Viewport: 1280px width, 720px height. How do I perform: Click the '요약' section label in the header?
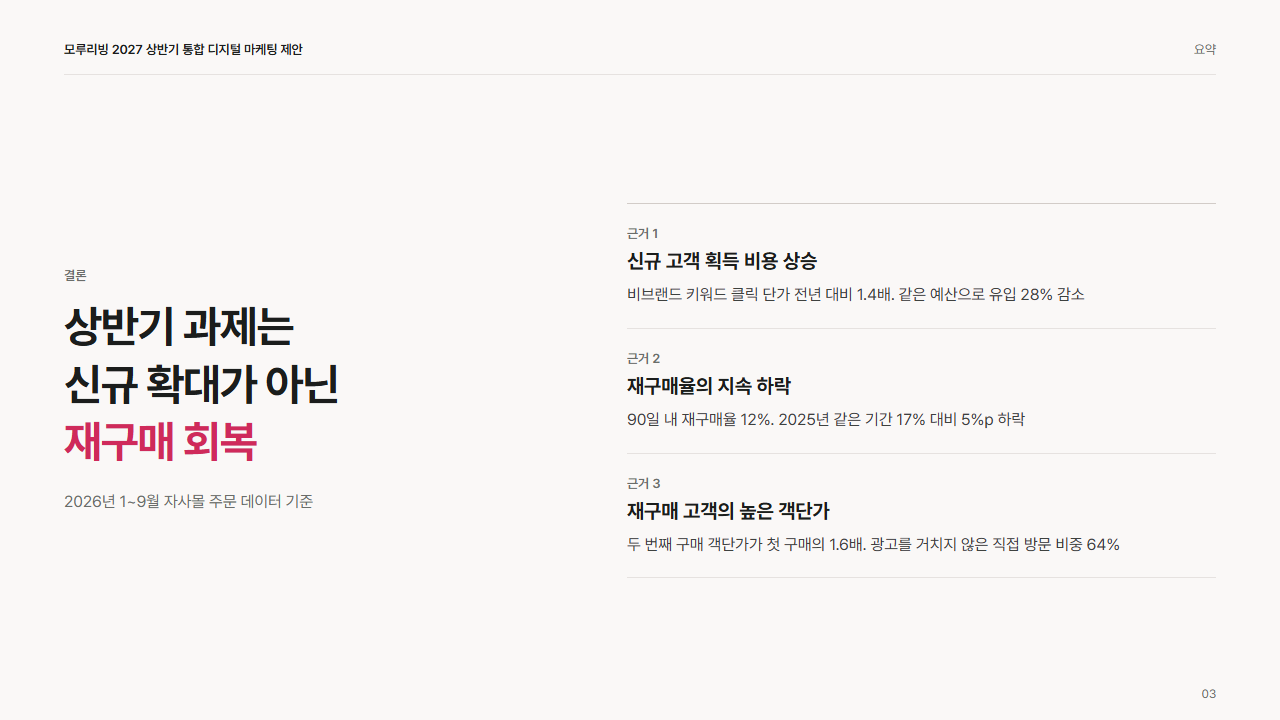point(1205,49)
